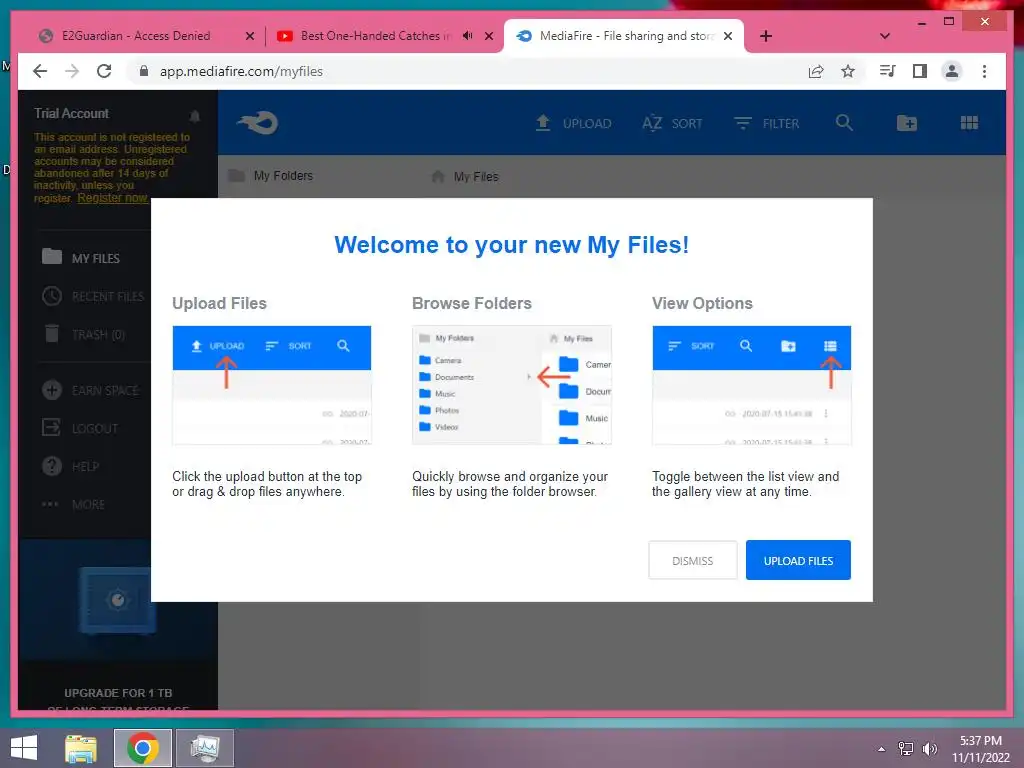Close the YouTube tab
Viewport: 1024px width, 768px height.
coord(488,37)
